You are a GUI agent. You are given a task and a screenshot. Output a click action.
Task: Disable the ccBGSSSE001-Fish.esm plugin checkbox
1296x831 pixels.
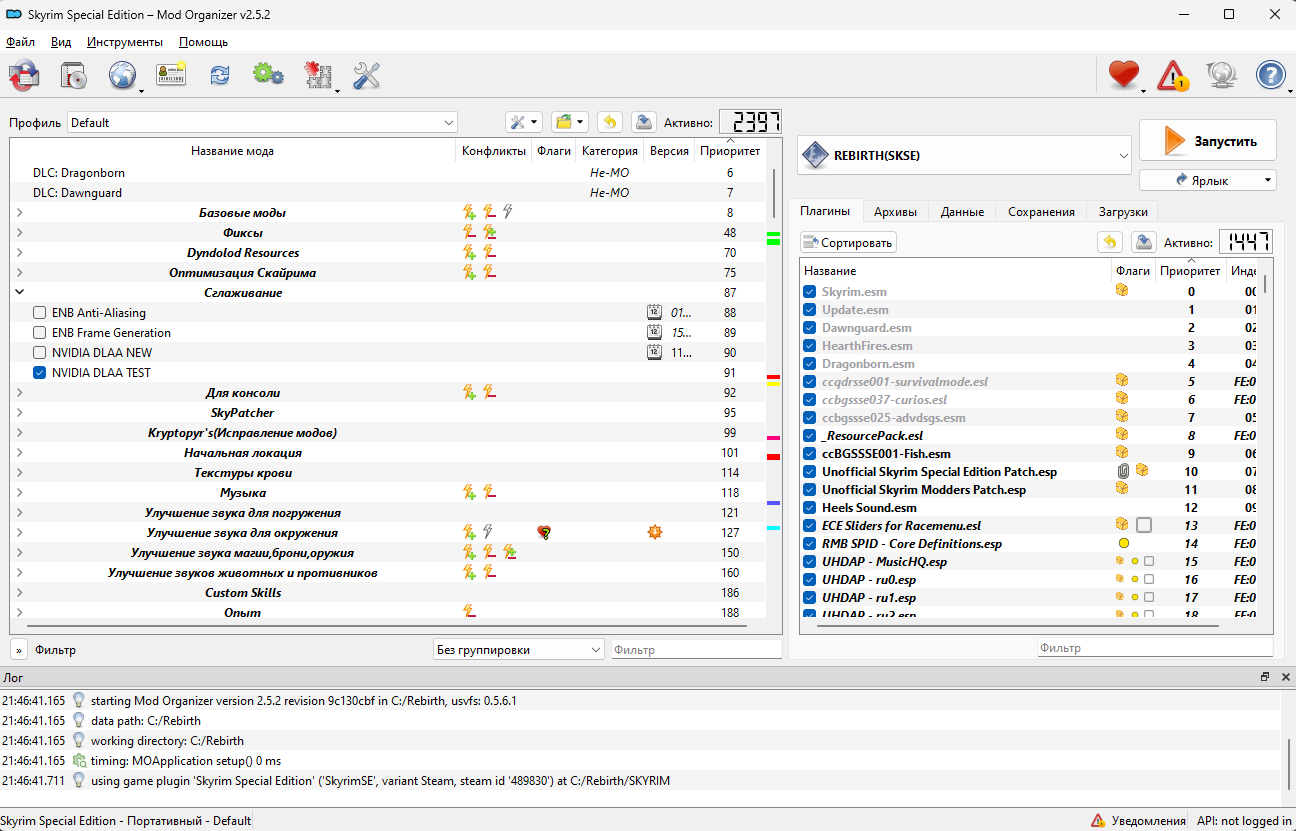pyautogui.click(x=810, y=454)
